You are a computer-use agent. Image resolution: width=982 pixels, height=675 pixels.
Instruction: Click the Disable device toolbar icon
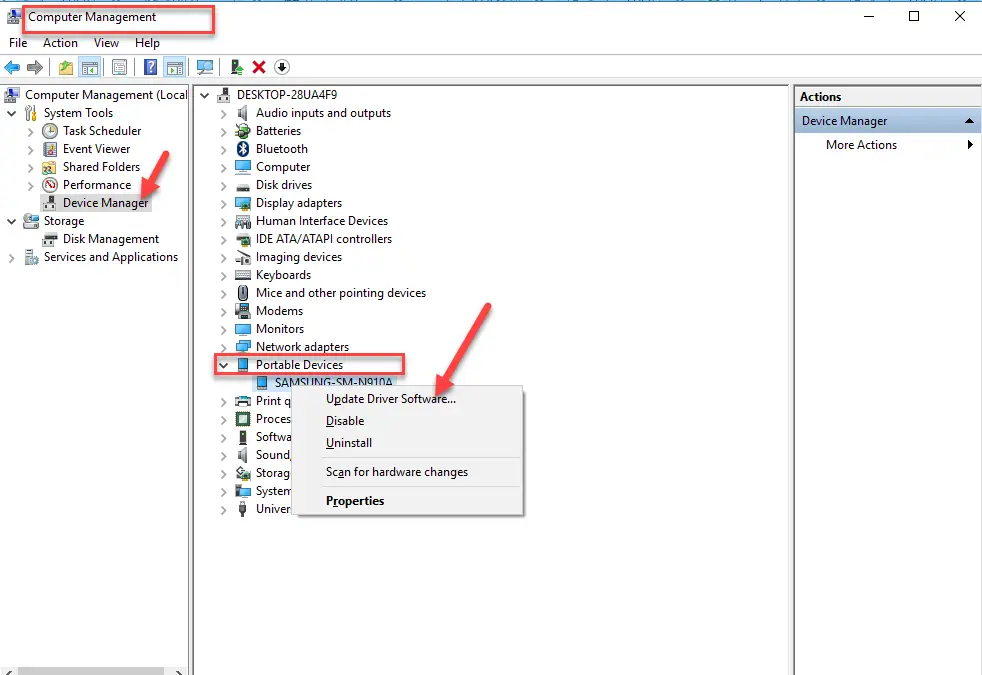(281, 67)
